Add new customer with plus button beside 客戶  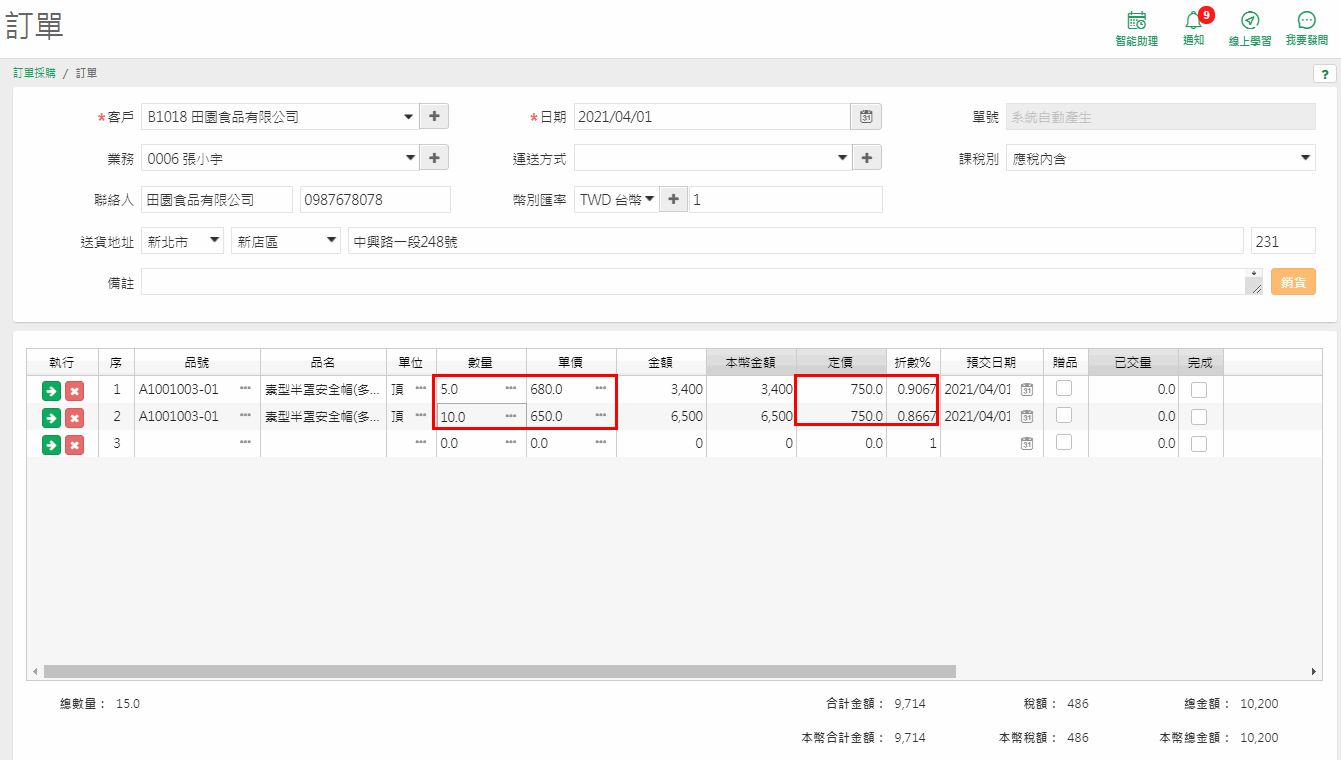click(x=434, y=117)
